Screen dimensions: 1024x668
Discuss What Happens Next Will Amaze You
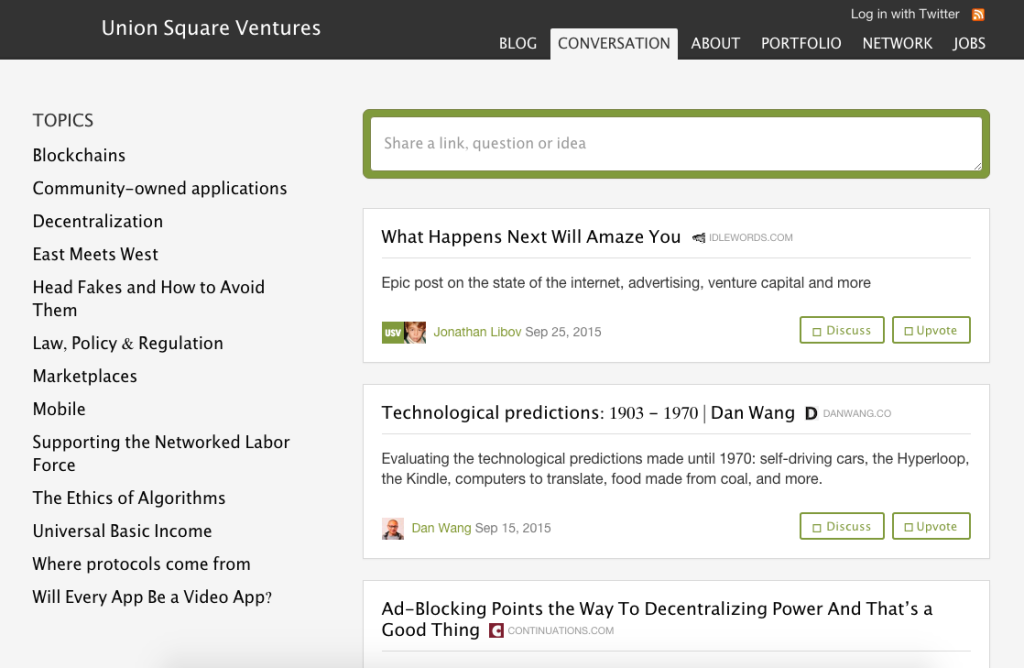coord(842,330)
